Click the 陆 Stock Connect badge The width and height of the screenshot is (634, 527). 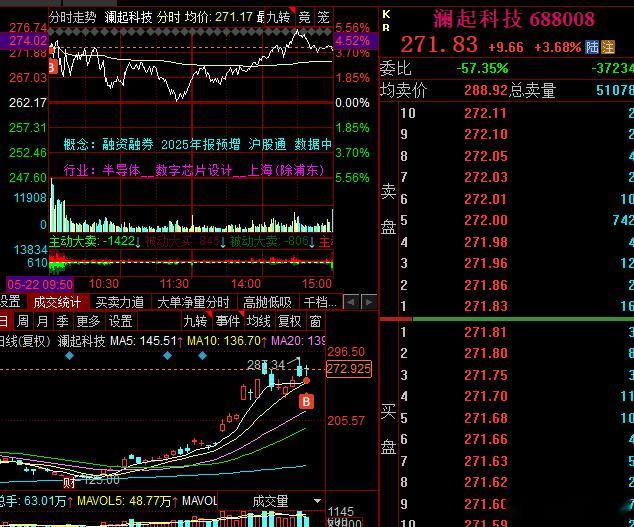tap(592, 47)
